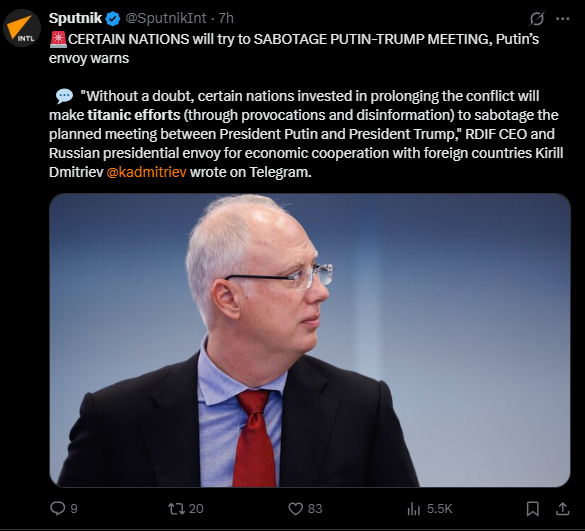This screenshot has width=585, height=531.
Task: Click the reply count 9
Action: click(74, 509)
